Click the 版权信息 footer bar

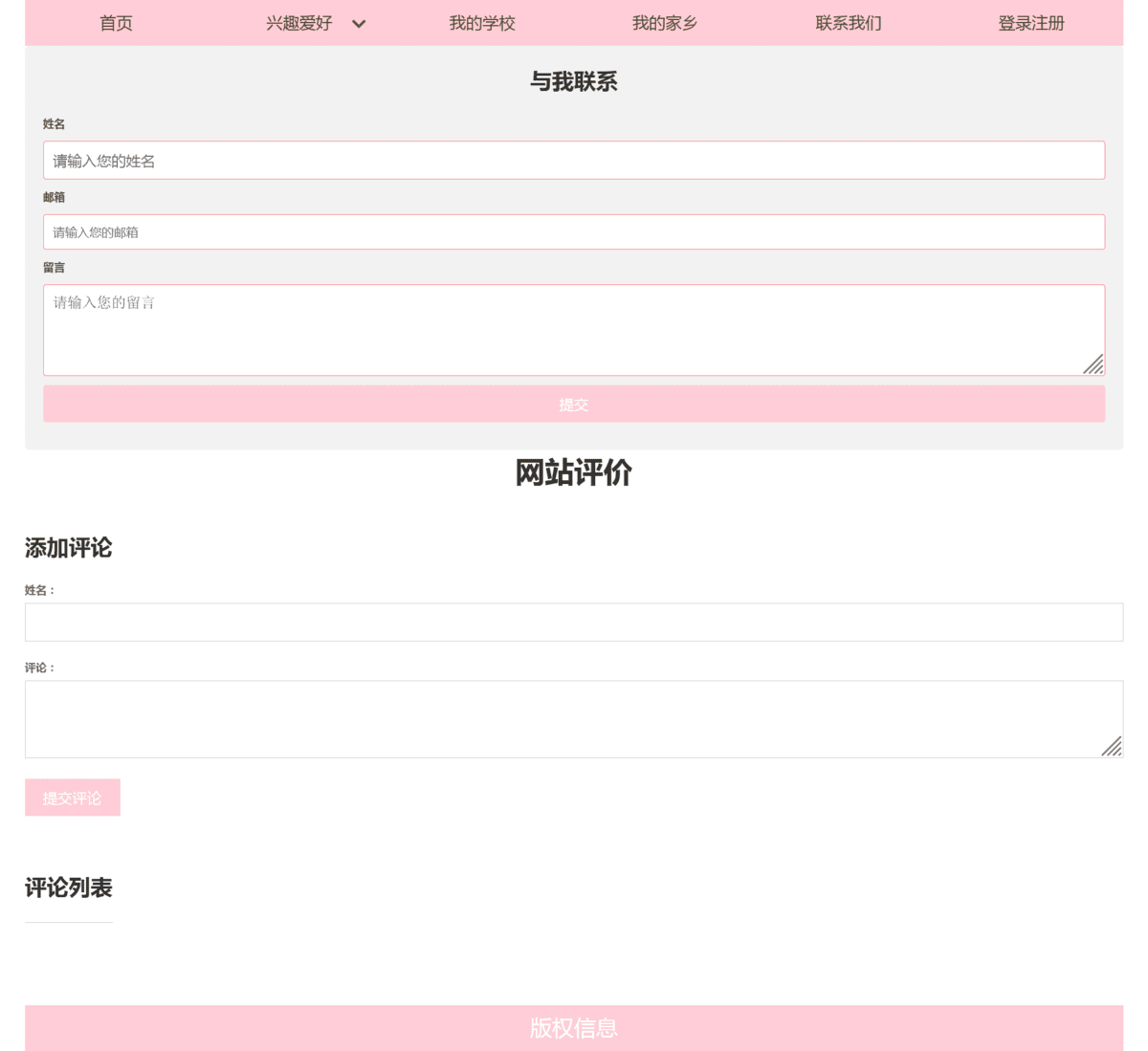pyautogui.click(x=574, y=1028)
